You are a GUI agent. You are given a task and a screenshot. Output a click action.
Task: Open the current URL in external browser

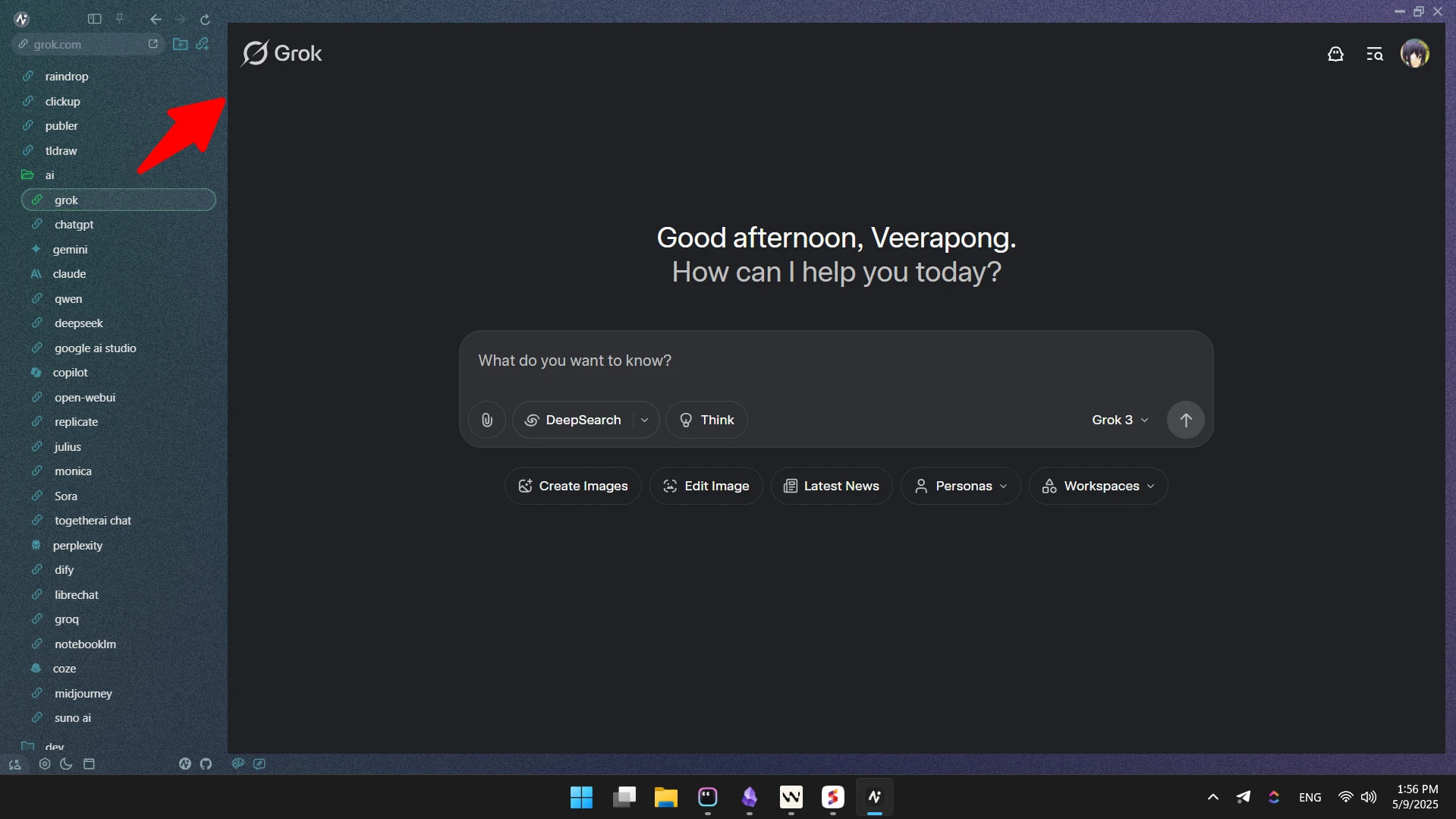[153, 44]
